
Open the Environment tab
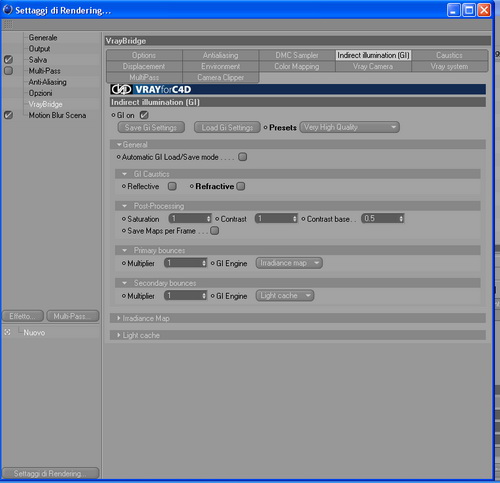[220, 66]
